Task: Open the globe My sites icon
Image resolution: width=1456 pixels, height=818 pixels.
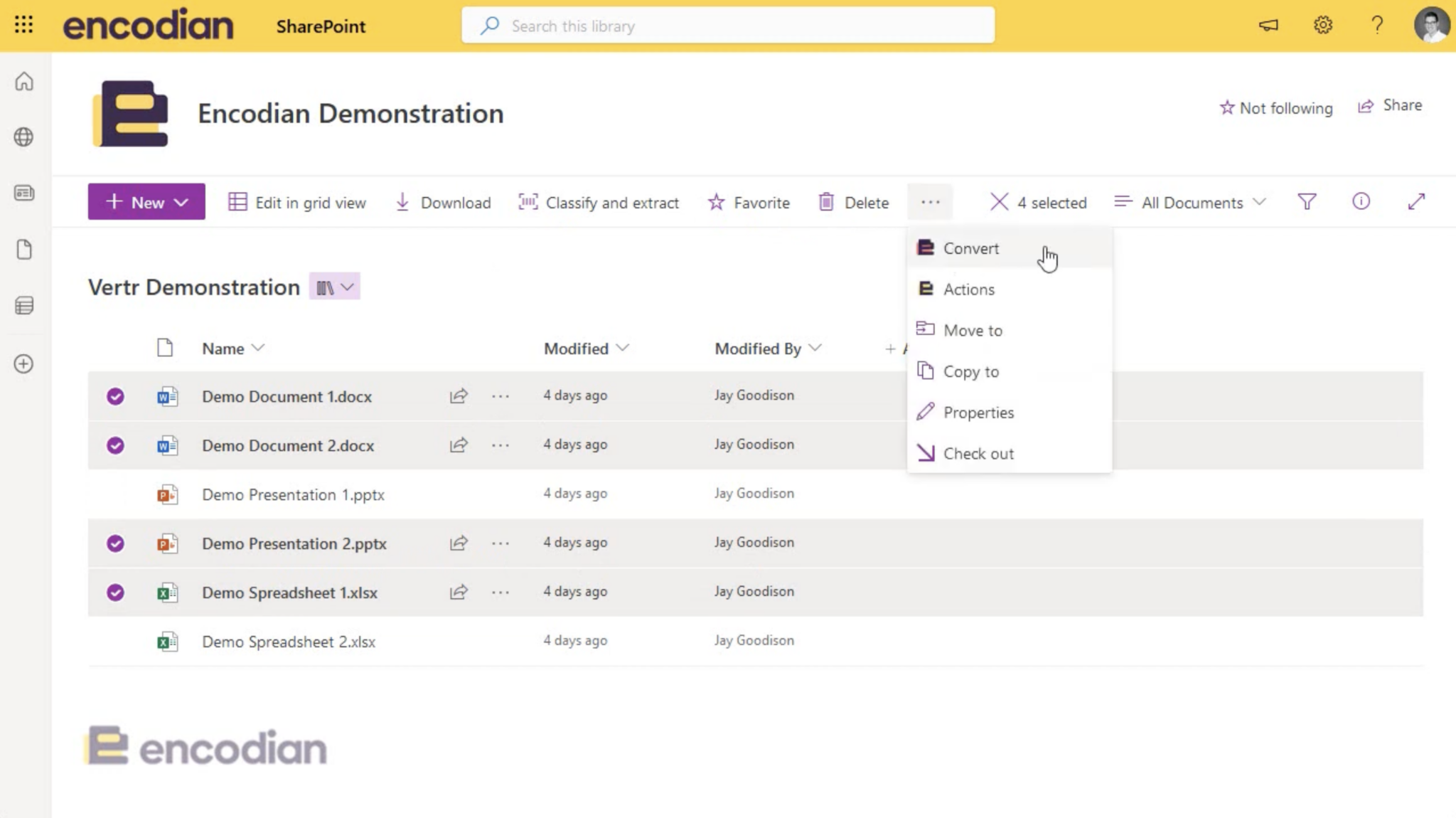Action: coord(24,137)
